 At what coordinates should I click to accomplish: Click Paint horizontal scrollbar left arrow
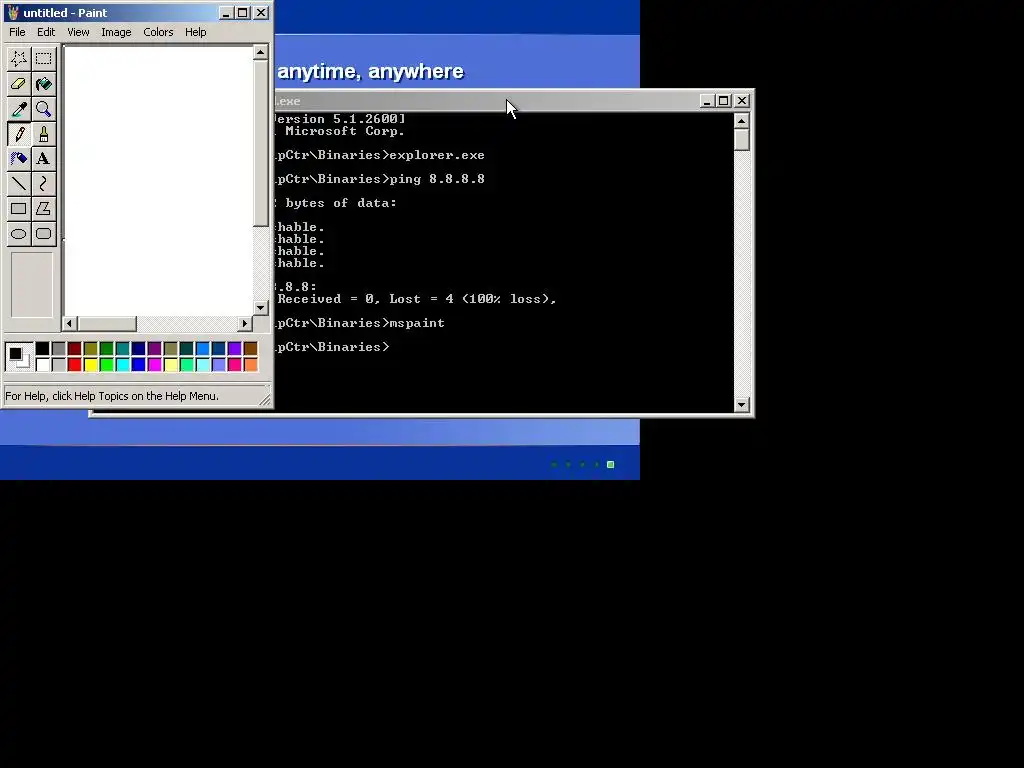(x=70, y=323)
